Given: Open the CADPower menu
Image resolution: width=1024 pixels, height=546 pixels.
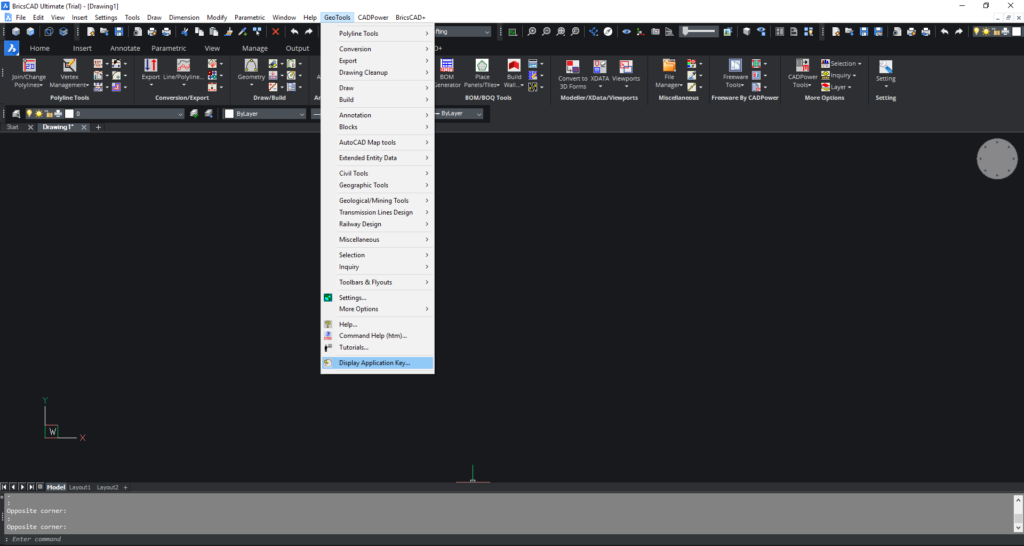Looking at the screenshot, I should [373, 18].
